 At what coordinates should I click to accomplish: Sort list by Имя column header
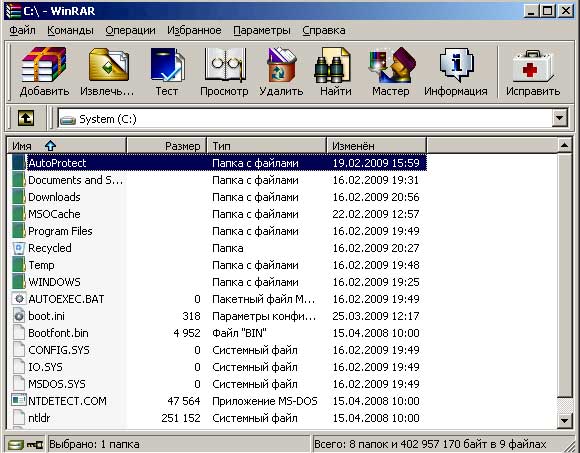[x=67, y=146]
